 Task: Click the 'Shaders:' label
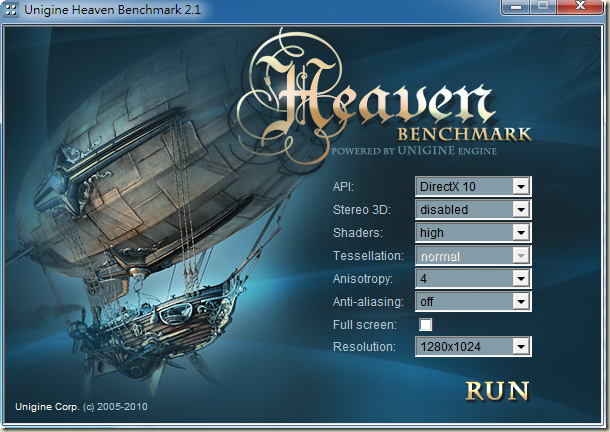point(358,233)
